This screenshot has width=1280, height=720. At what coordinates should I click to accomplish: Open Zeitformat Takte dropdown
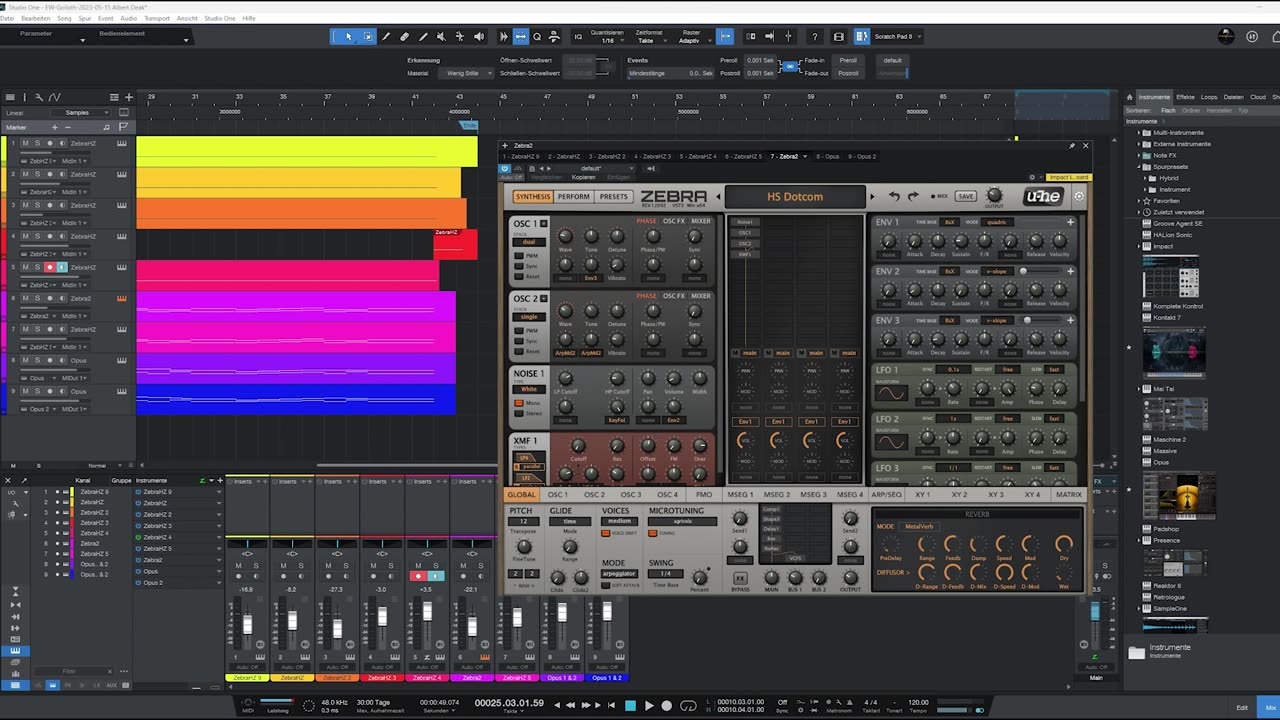[x=649, y=37]
